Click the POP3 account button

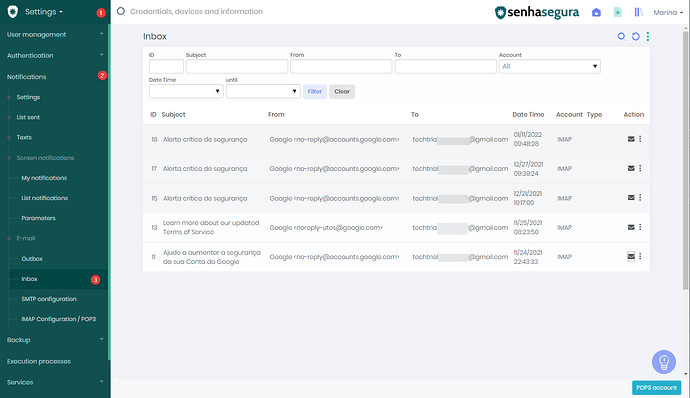coord(657,387)
